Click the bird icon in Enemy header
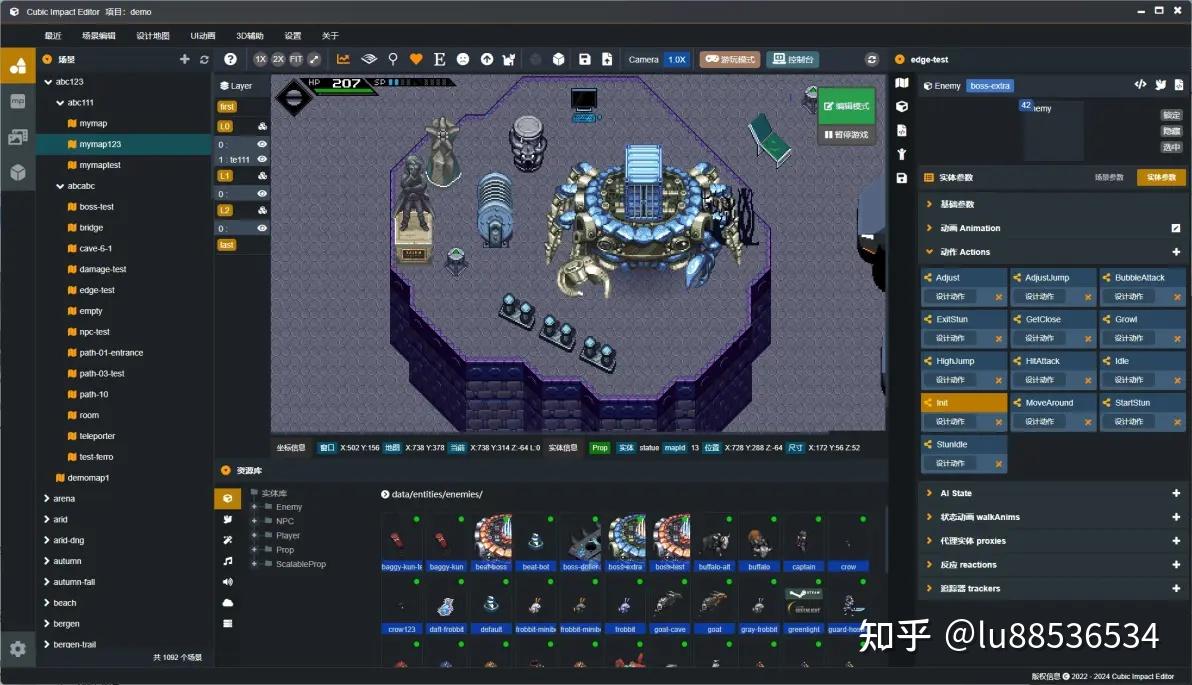This screenshot has width=1192, height=685. (x=1160, y=85)
